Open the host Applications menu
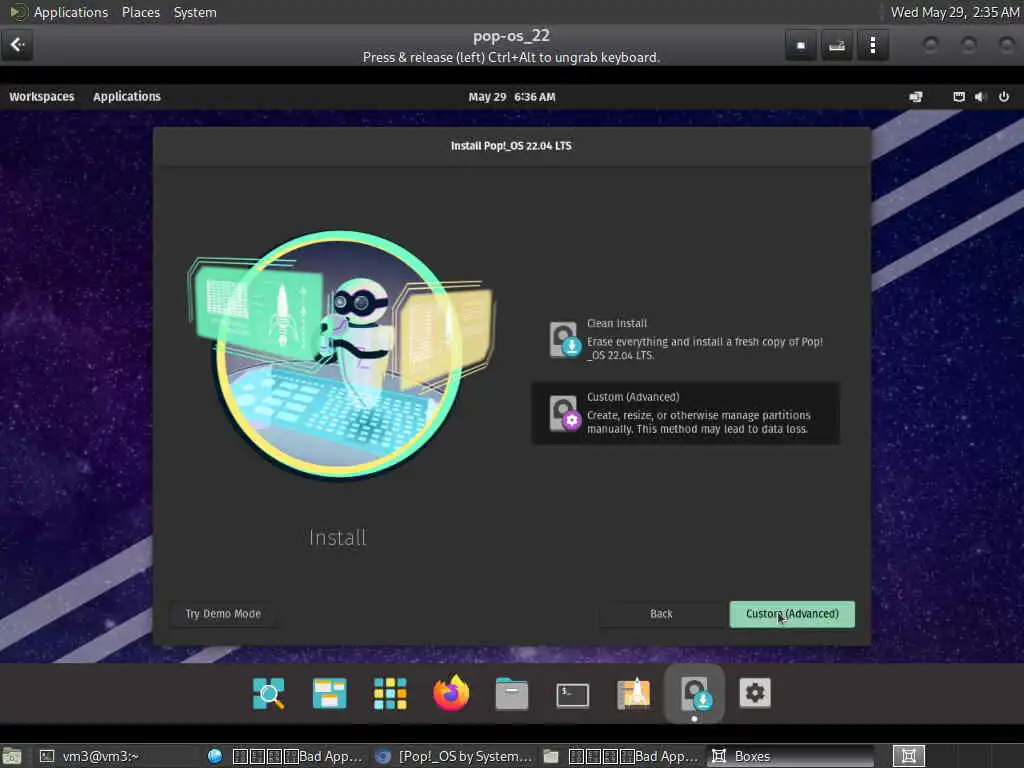 71,12
